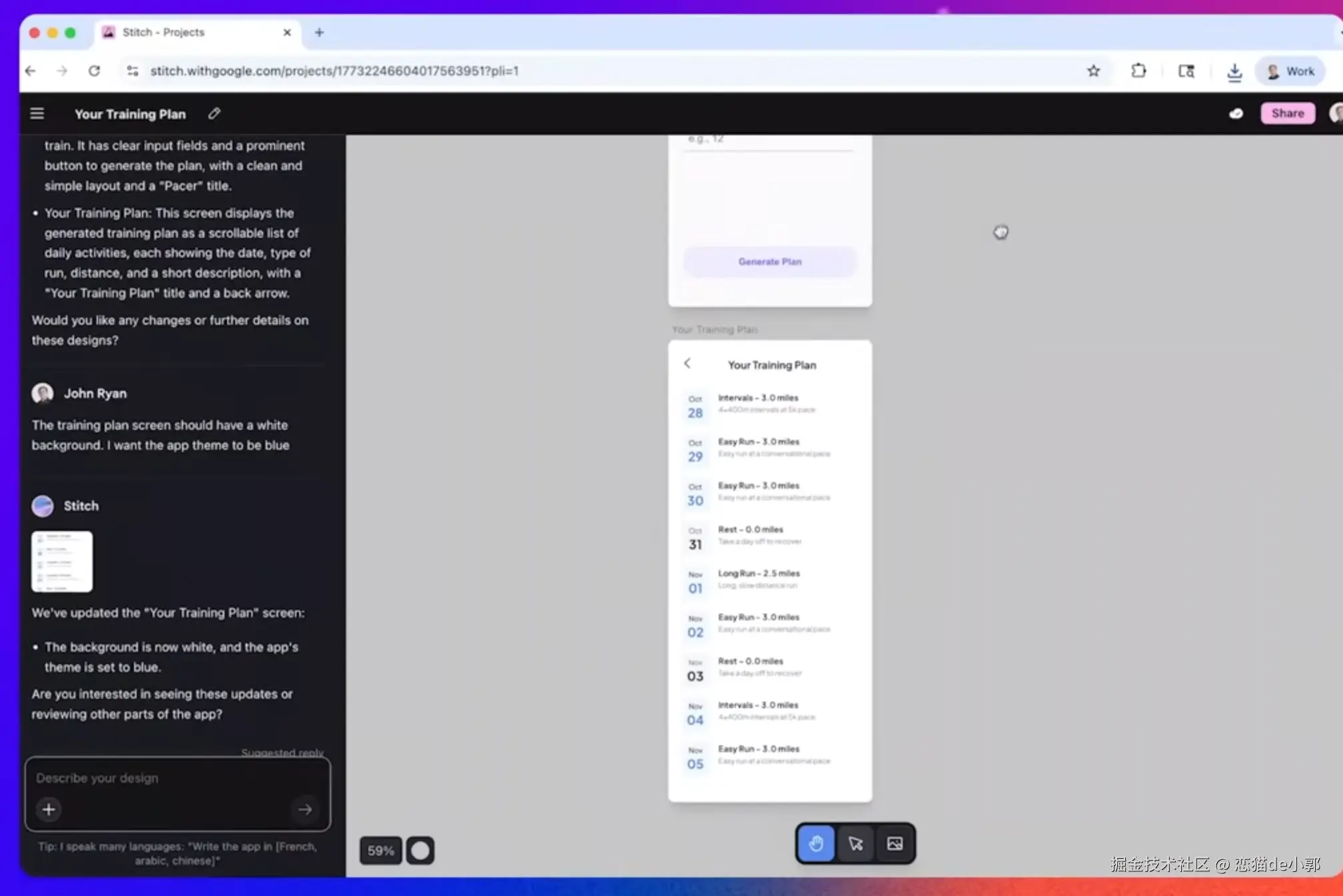Viewport: 1343px width, 896px height.
Task: Click the Generate Plan button in mockup
Action: click(x=769, y=262)
